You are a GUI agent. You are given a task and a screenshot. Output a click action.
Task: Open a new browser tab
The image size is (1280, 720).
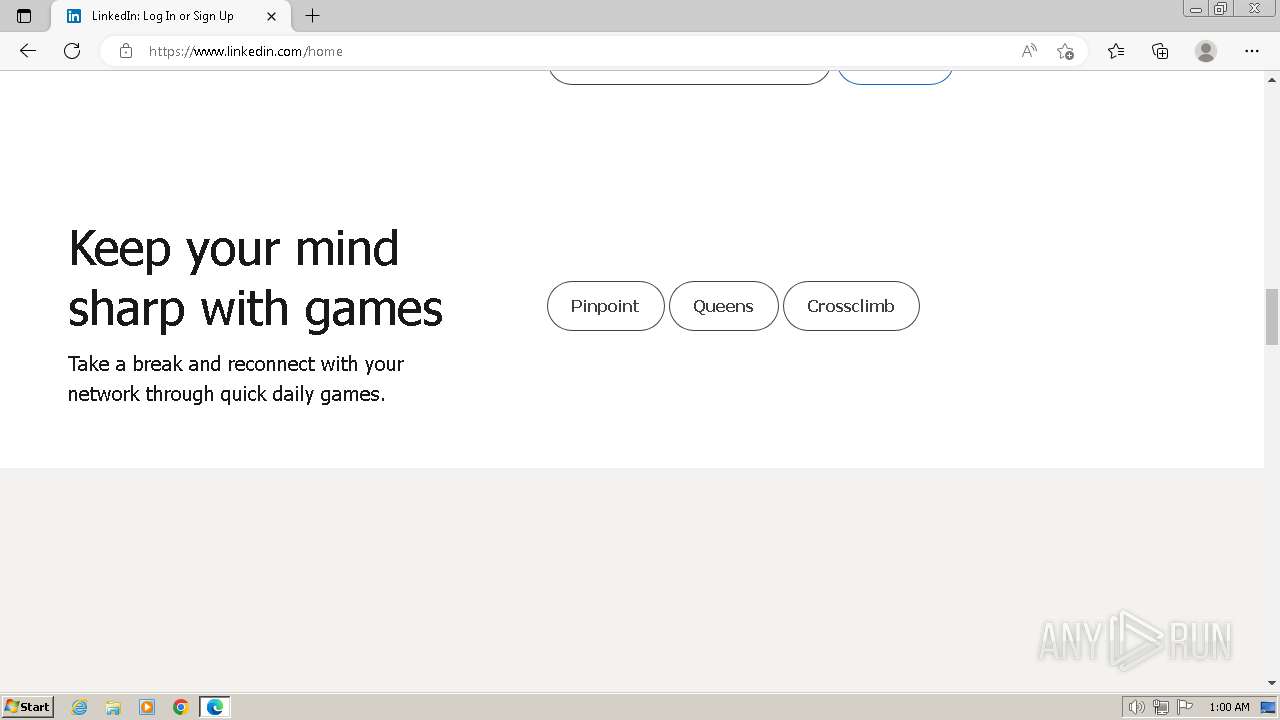point(312,16)
